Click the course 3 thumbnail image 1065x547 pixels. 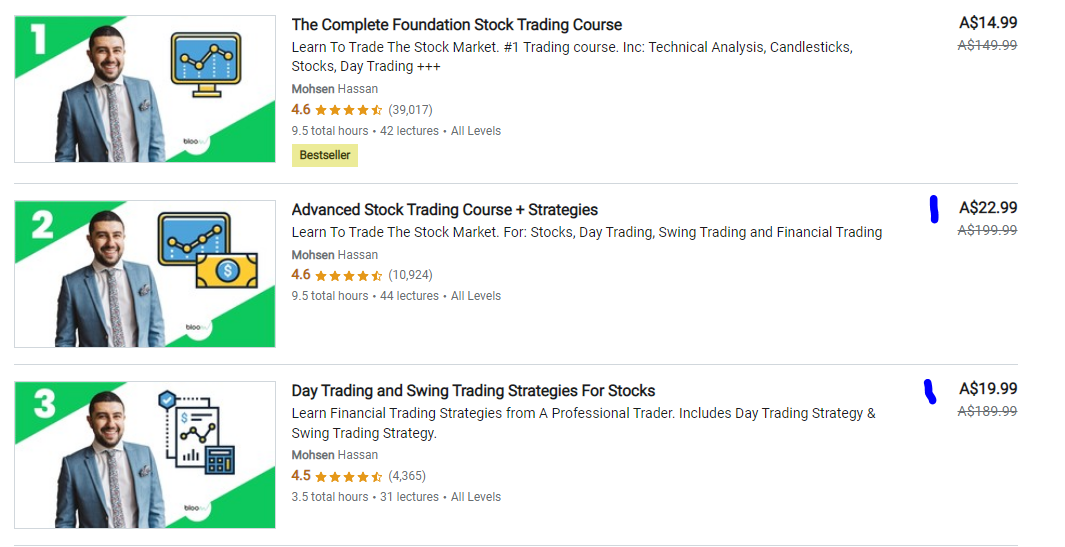pyautogui.click(x=145, y=455)
